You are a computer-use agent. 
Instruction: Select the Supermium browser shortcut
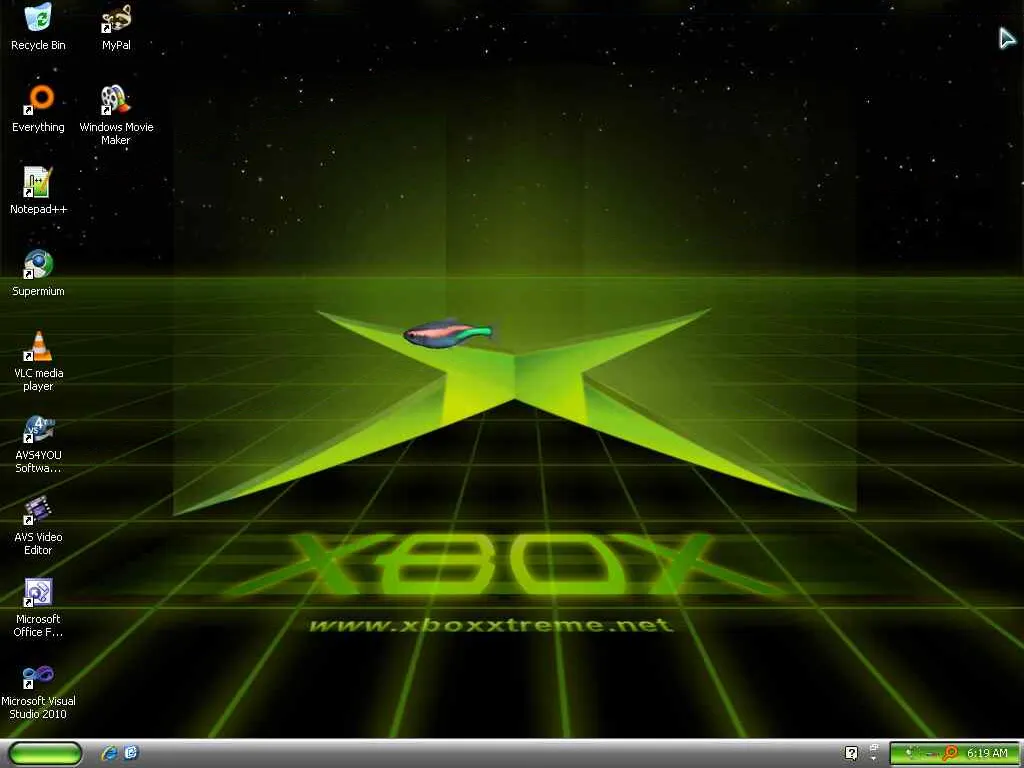click(x=38, y=273)
